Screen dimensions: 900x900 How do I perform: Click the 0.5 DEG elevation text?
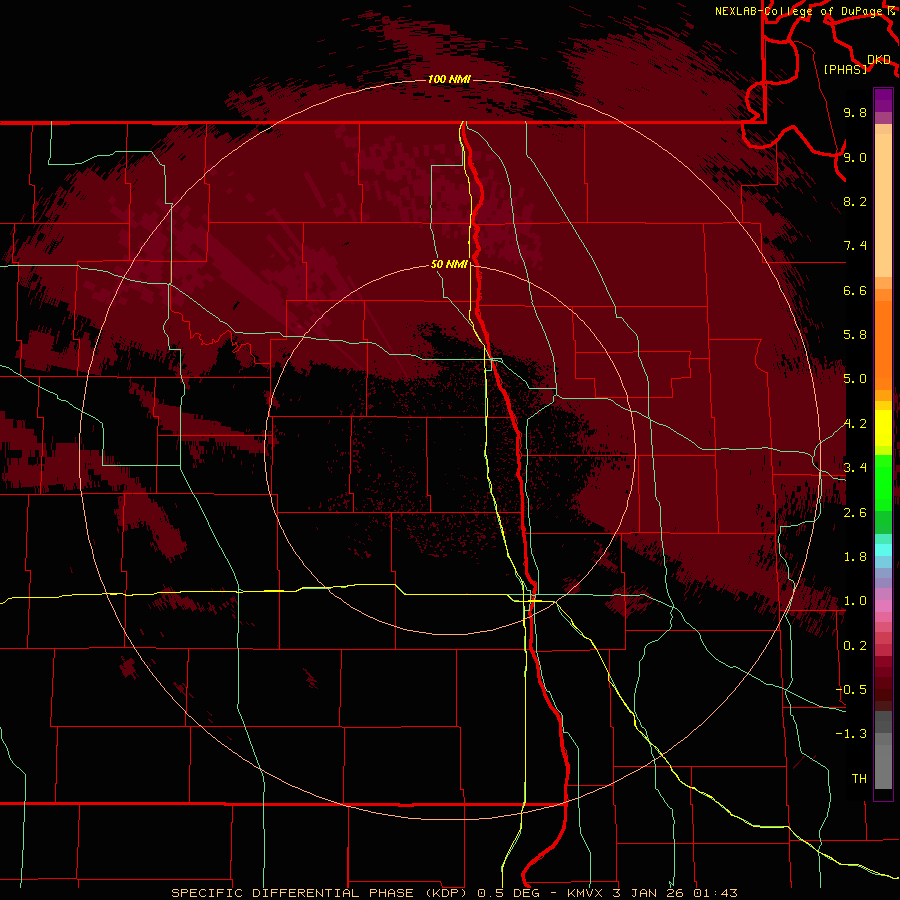509,893
